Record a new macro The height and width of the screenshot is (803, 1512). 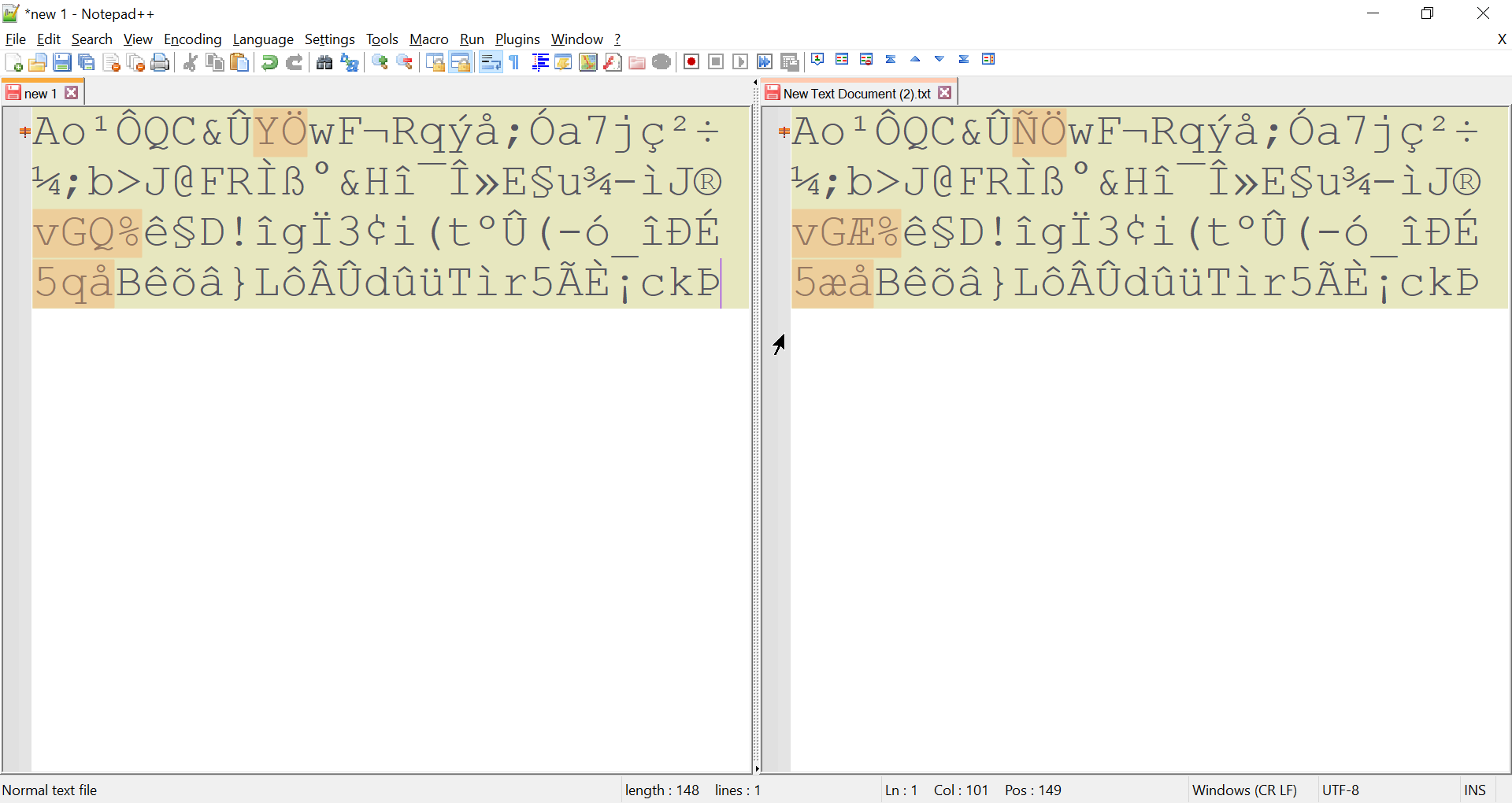(691, 61)
